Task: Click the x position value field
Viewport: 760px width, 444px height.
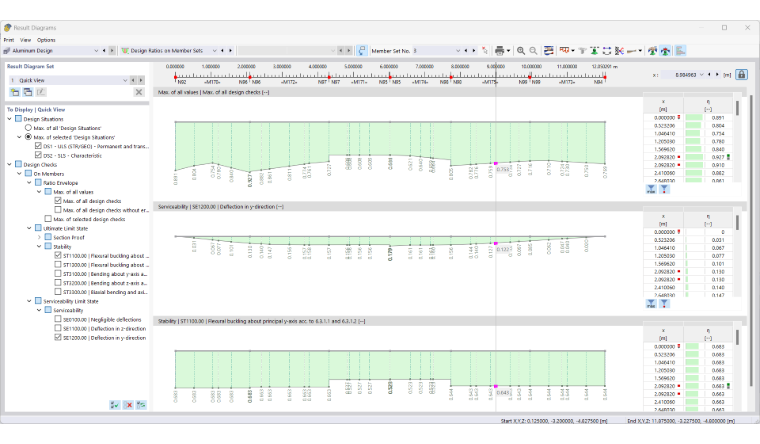Action: [680, 75]
